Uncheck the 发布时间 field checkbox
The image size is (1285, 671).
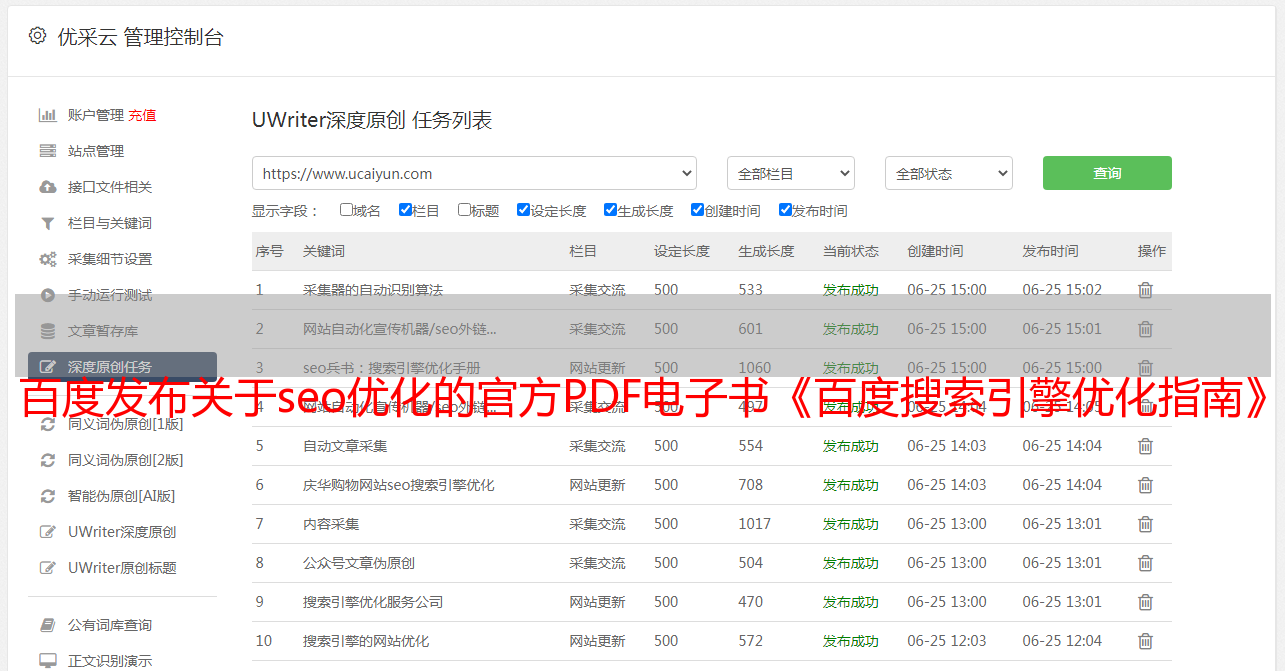[x=785, y=210]
